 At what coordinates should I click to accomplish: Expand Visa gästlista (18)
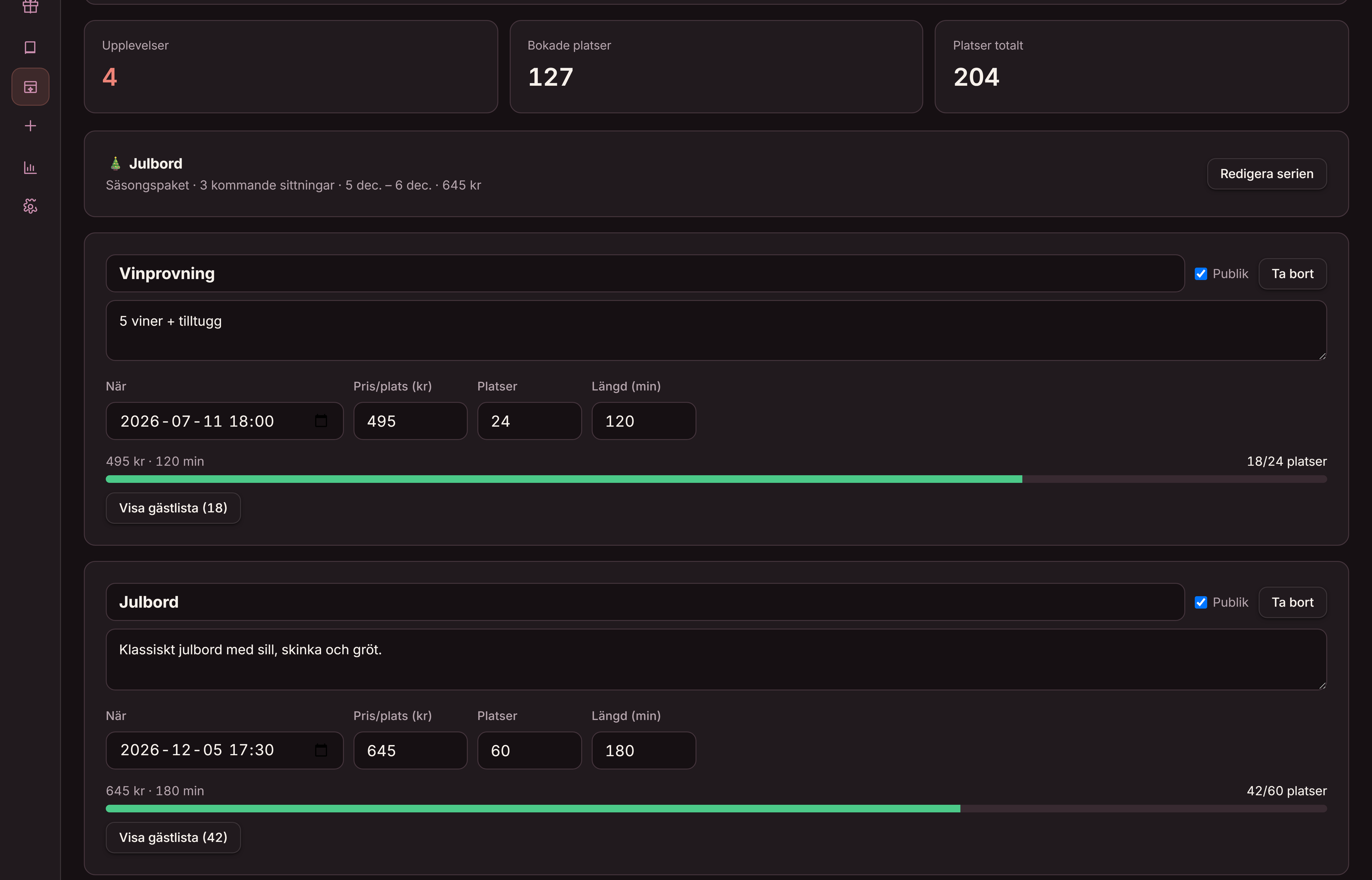173,508
